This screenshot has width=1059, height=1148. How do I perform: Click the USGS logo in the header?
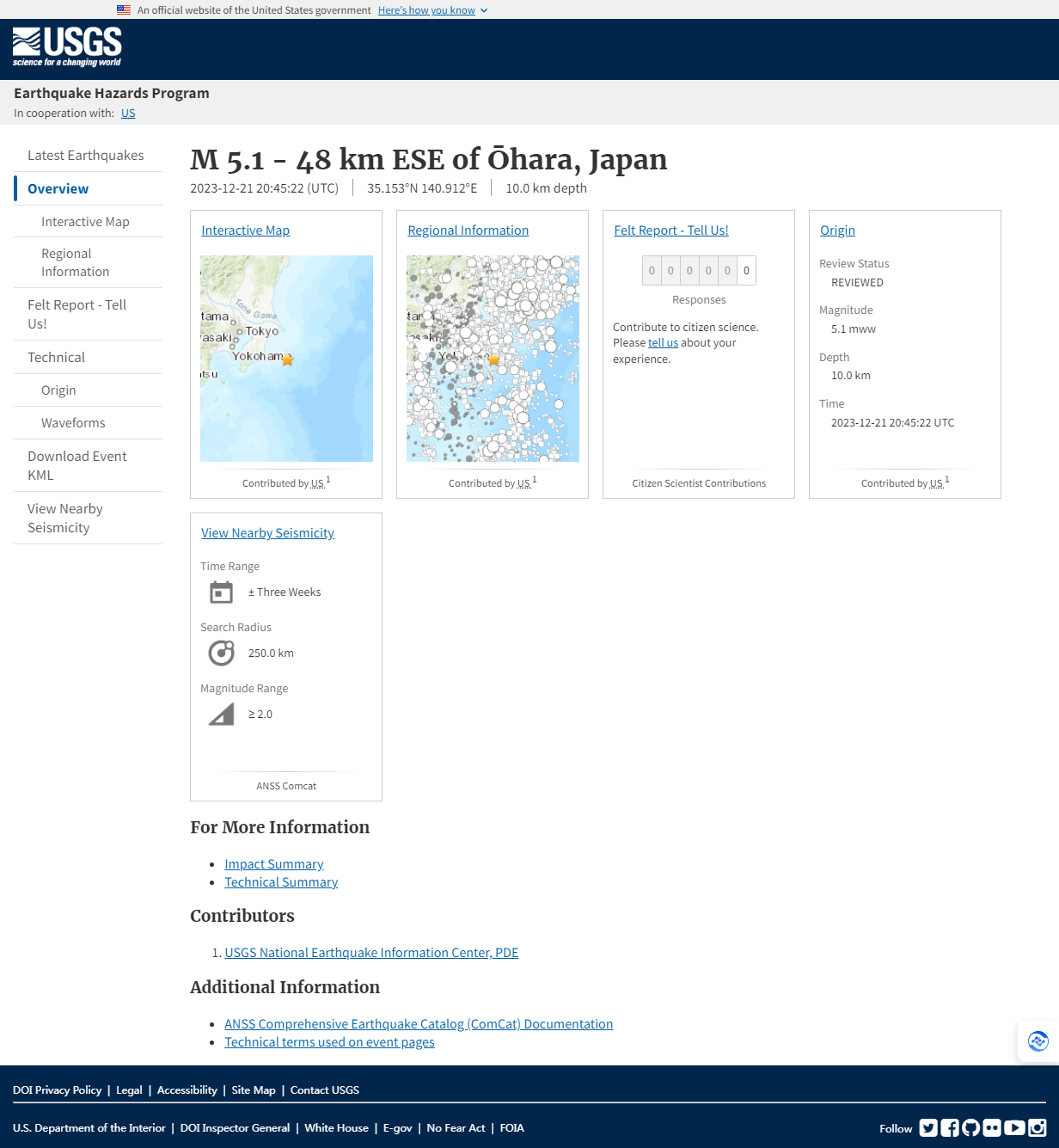click(x=66, y=46)
